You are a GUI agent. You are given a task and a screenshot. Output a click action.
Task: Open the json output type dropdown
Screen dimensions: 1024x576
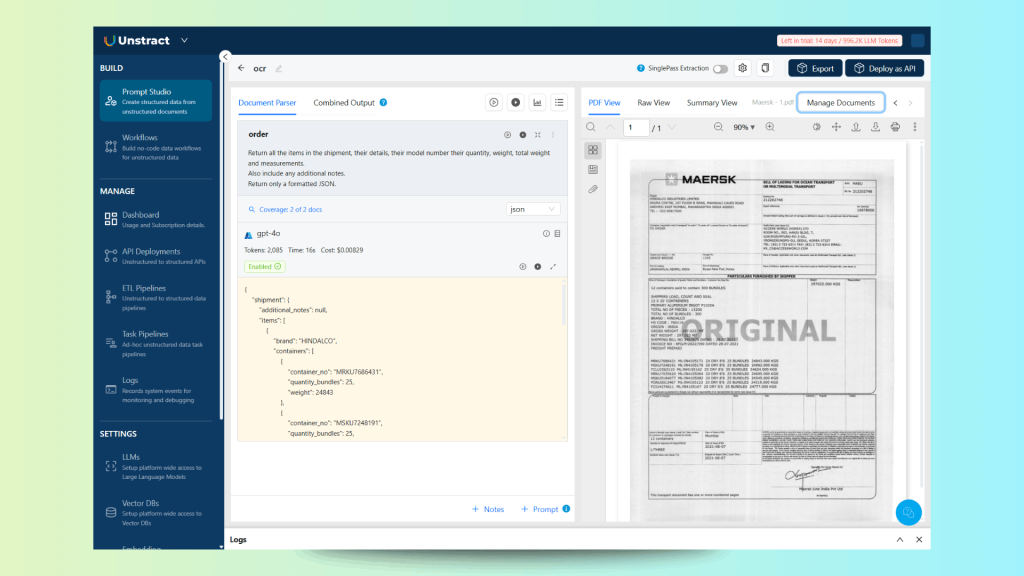tap(533, 209)
